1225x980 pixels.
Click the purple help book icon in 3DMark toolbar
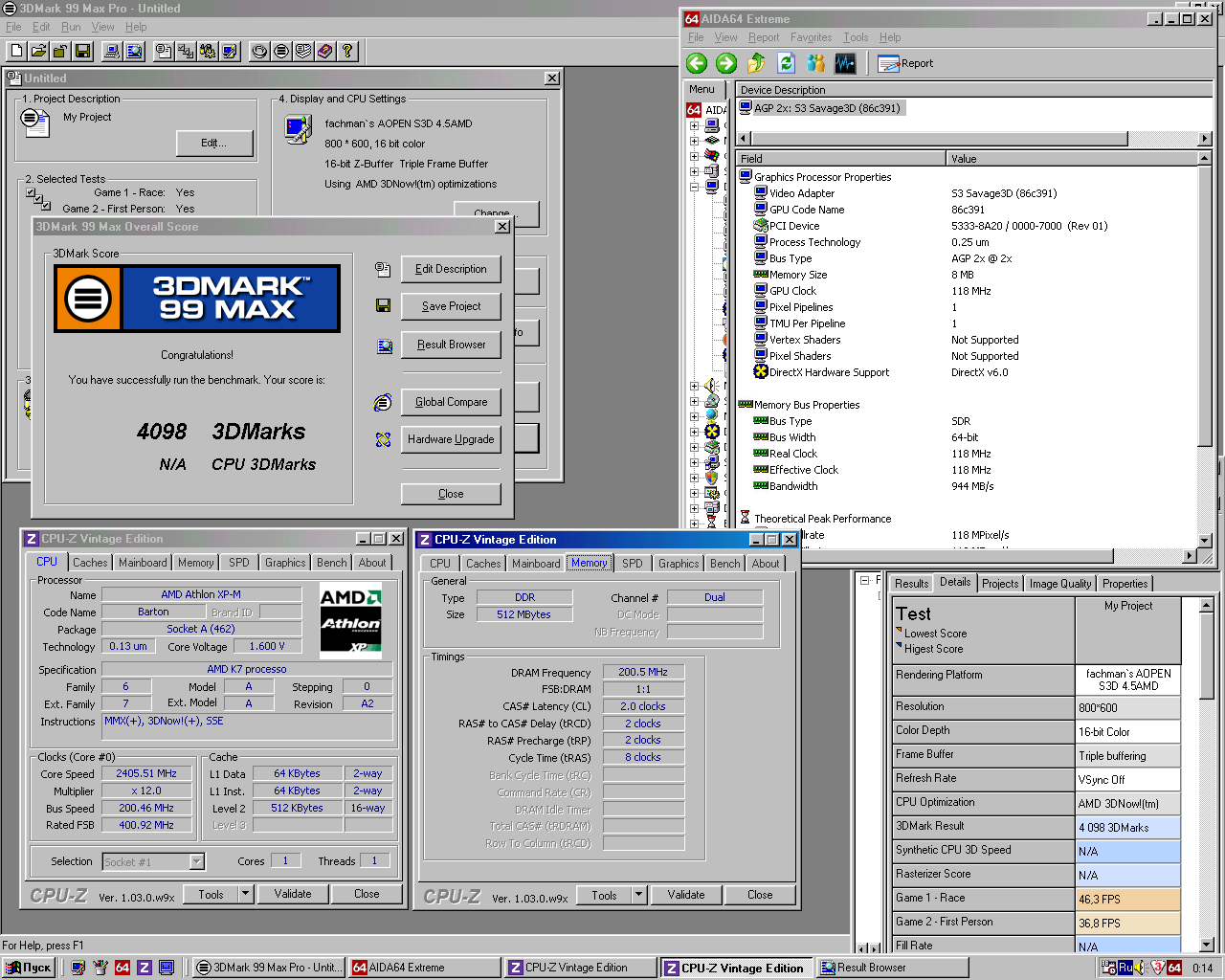pyautogui.click(x=325, y=51)
